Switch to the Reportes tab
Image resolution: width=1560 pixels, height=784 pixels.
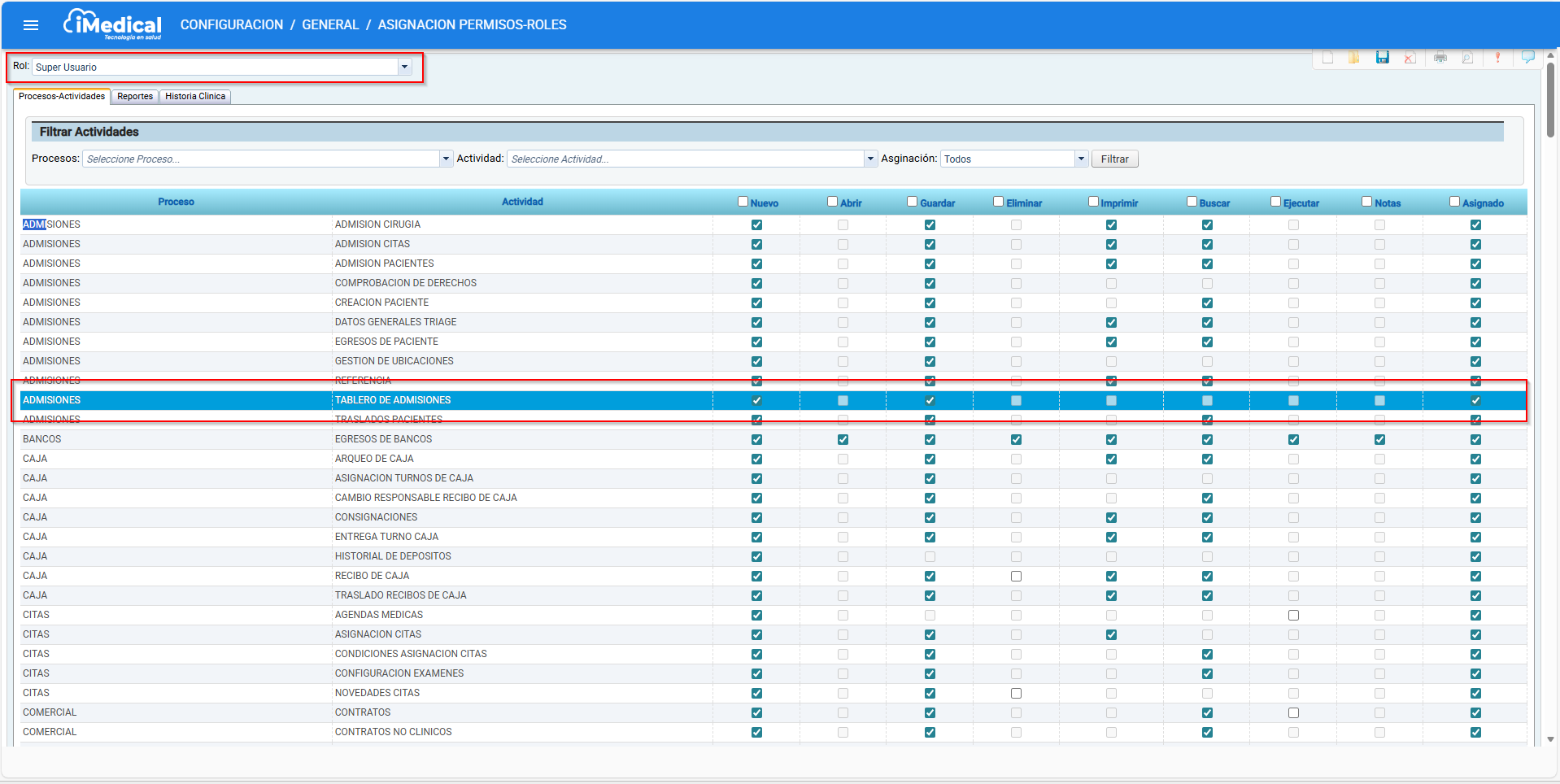point(135,96)
